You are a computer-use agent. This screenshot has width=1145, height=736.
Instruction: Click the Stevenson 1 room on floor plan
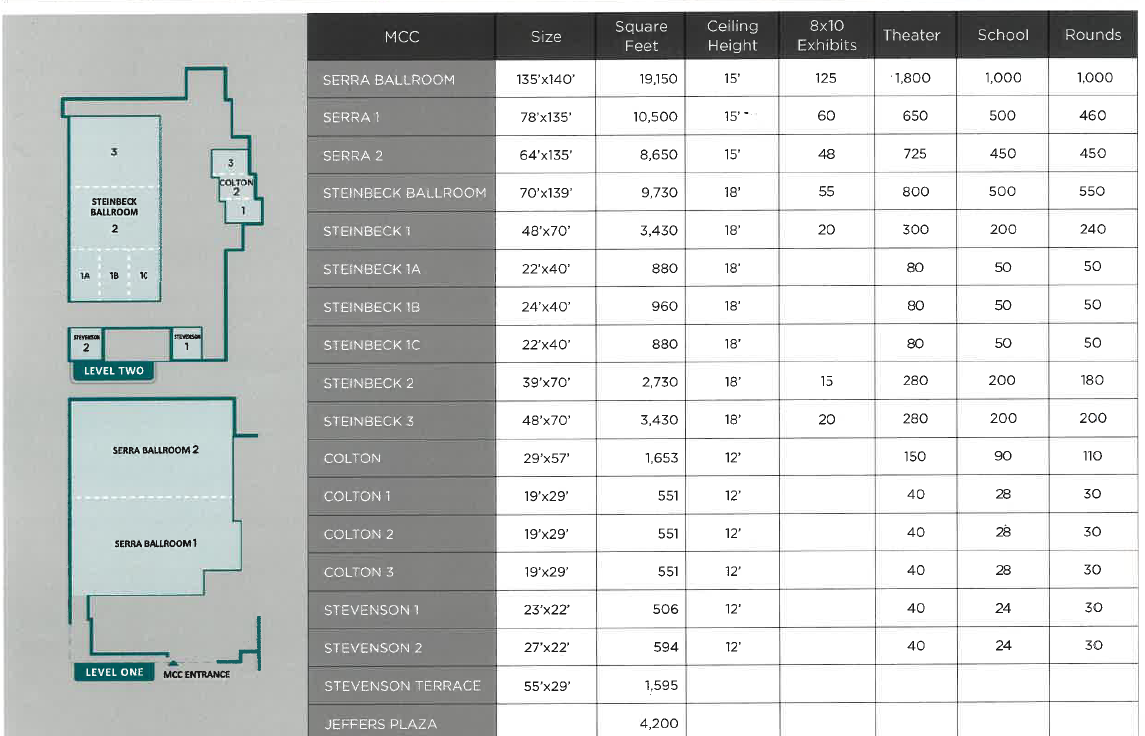click(x=187, y=343)
